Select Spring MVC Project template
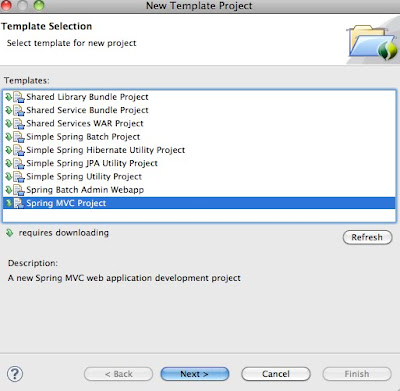 click(199, 203)
